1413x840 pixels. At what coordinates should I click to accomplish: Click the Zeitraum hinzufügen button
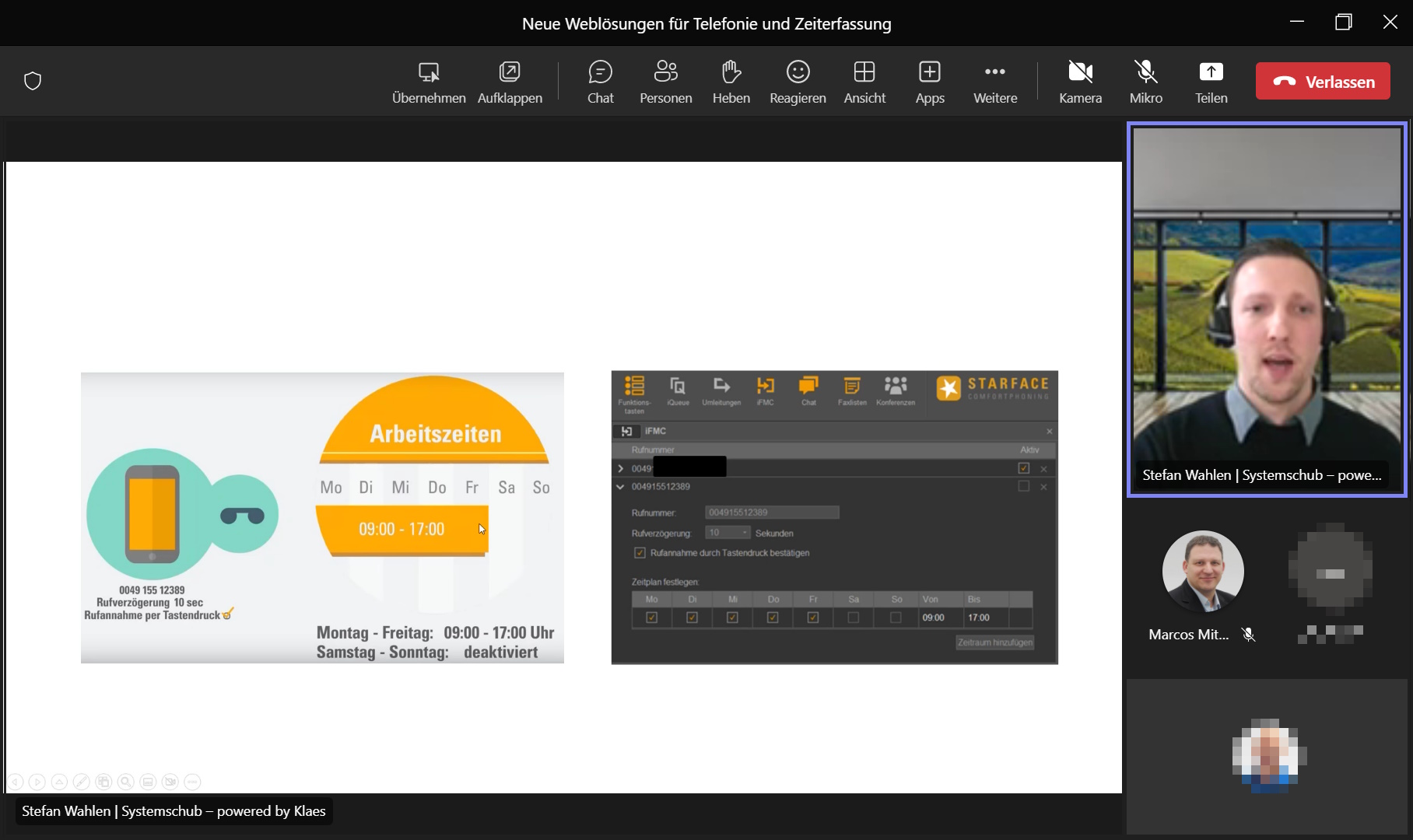pyautogui.click(x=994, y=642)
